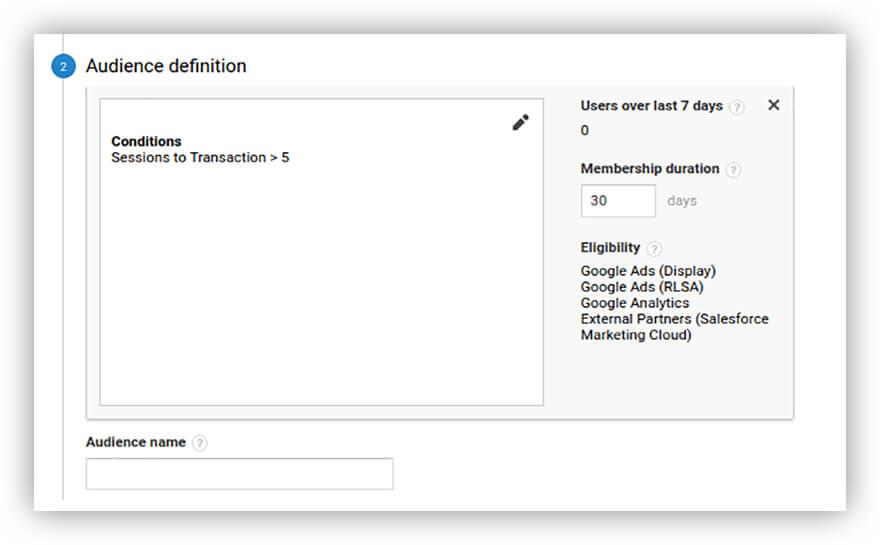Viewport: 880px width, 545px height.
Task: Select Google Analytics in Eligibility list
Action: tap(634, 303)
